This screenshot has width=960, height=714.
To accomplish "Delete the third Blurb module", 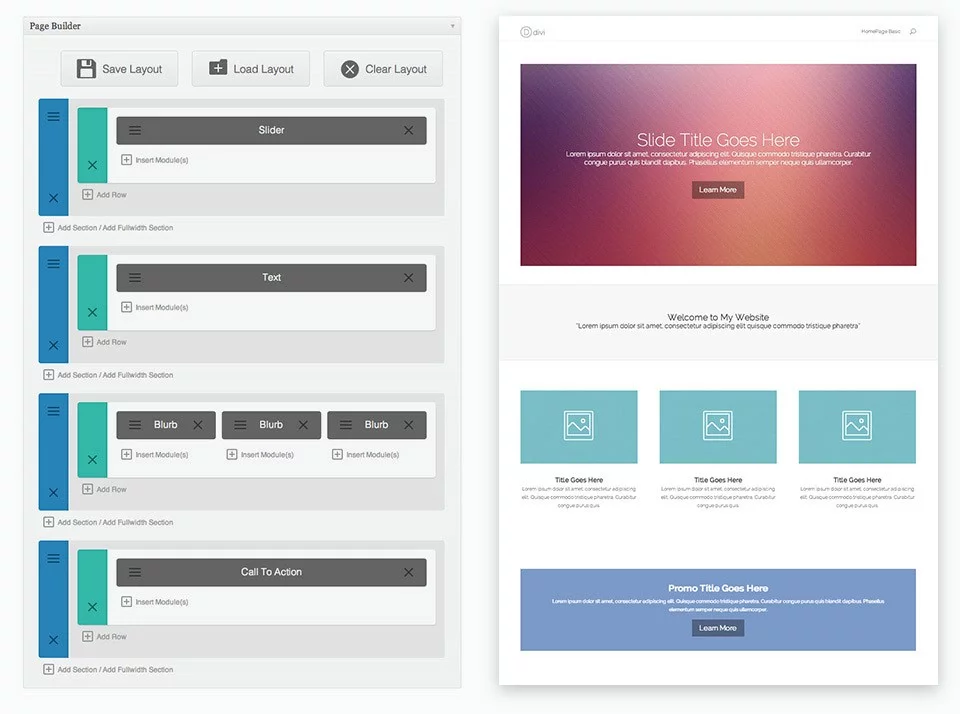I will pyautogui.click(x=410, y=424).
